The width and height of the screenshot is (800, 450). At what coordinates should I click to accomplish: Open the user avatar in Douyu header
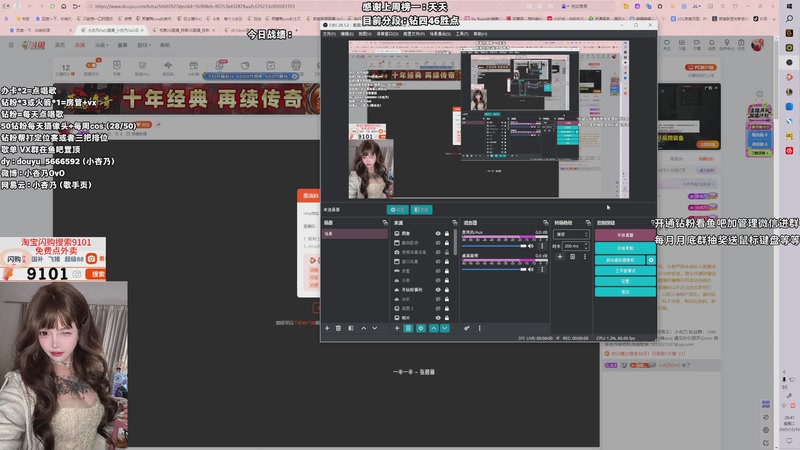(x=757, y=45)
